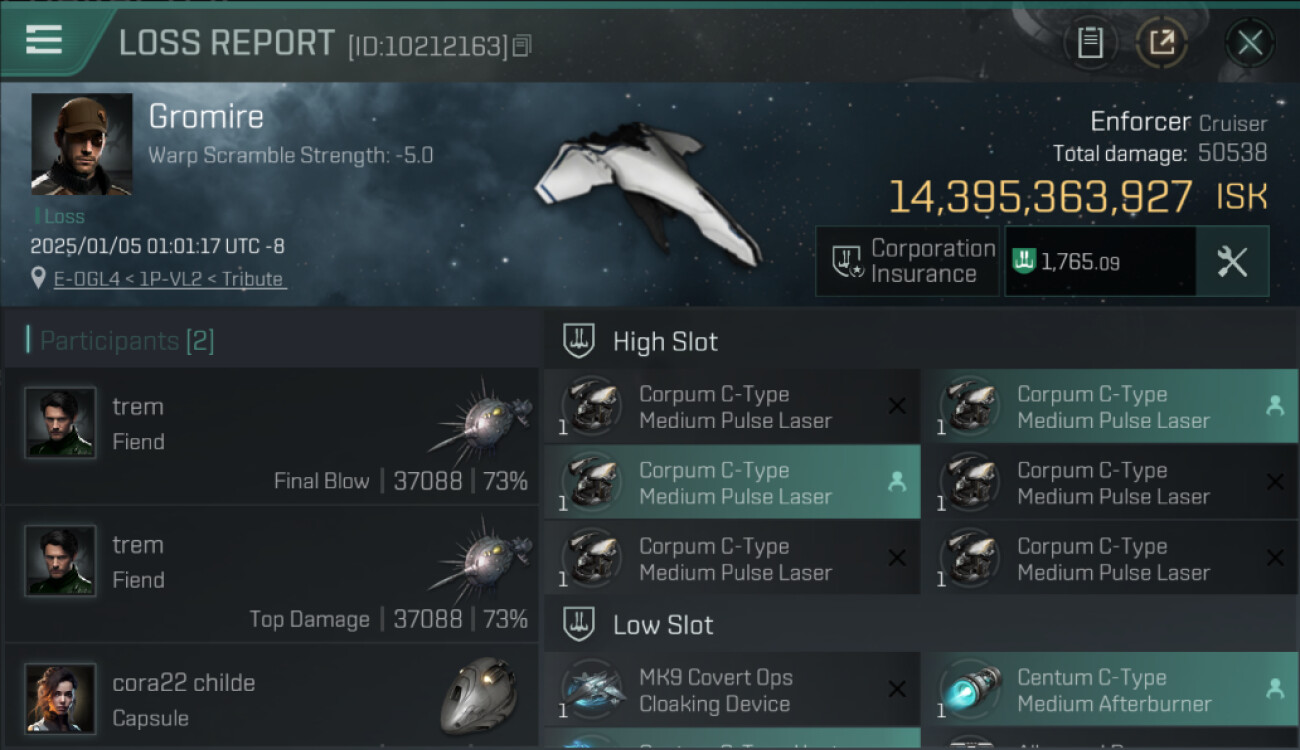Open Corporation Insurance button
1300x750 pixels.
point(907,261)
